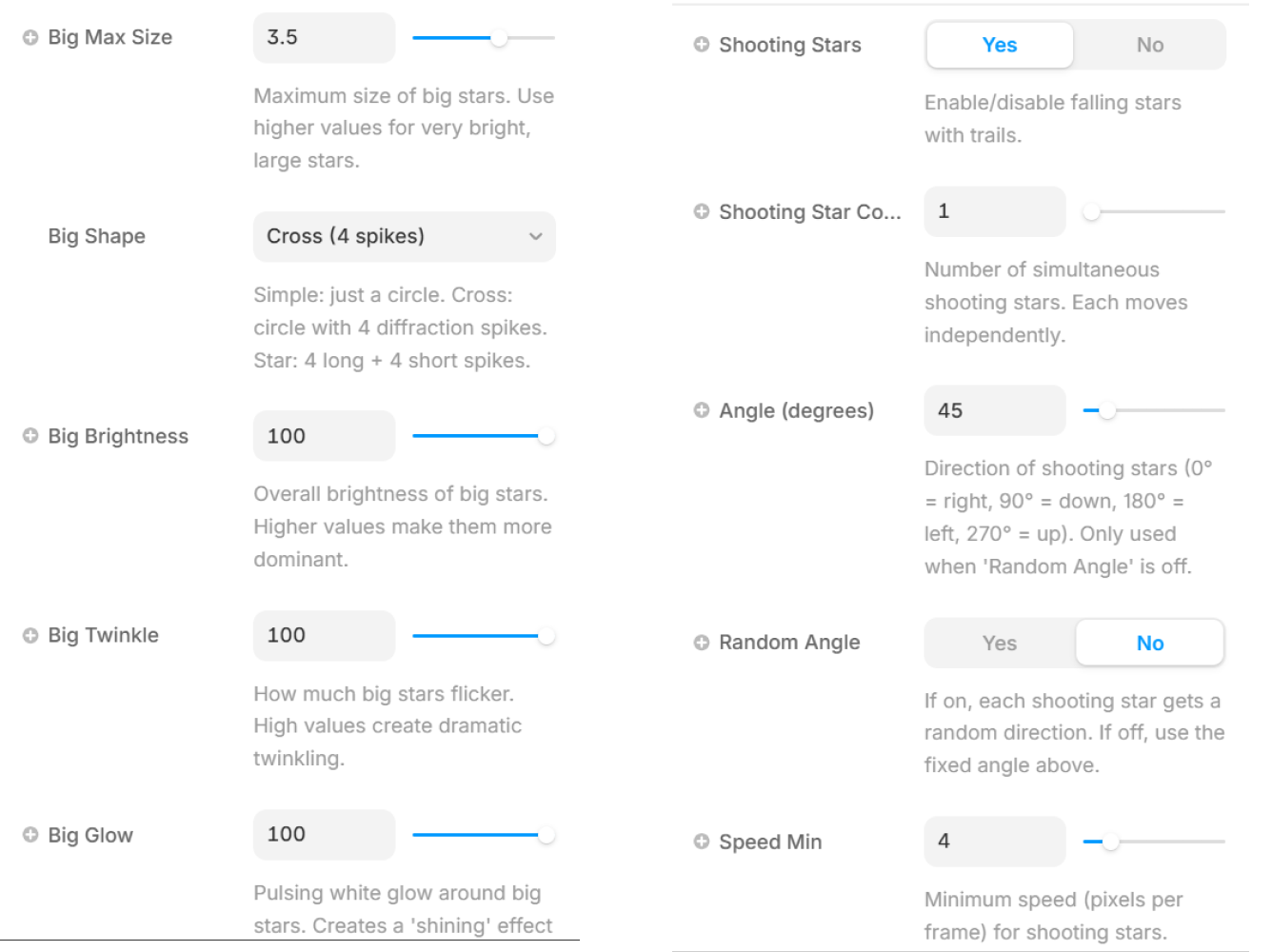Click the Big Max Size slider handle
Screen dimensions: 1272x952
[499, 38]
